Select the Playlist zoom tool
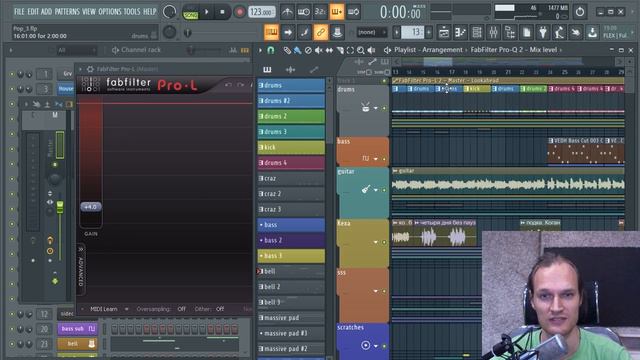 pos(361,50)
